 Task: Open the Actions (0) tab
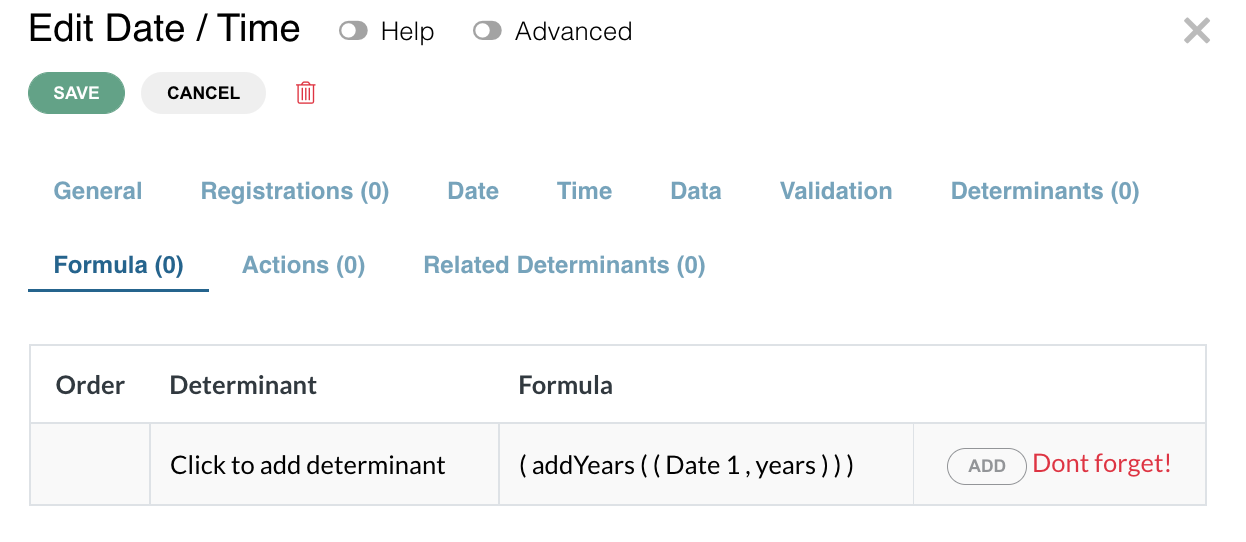coord(303,265)
